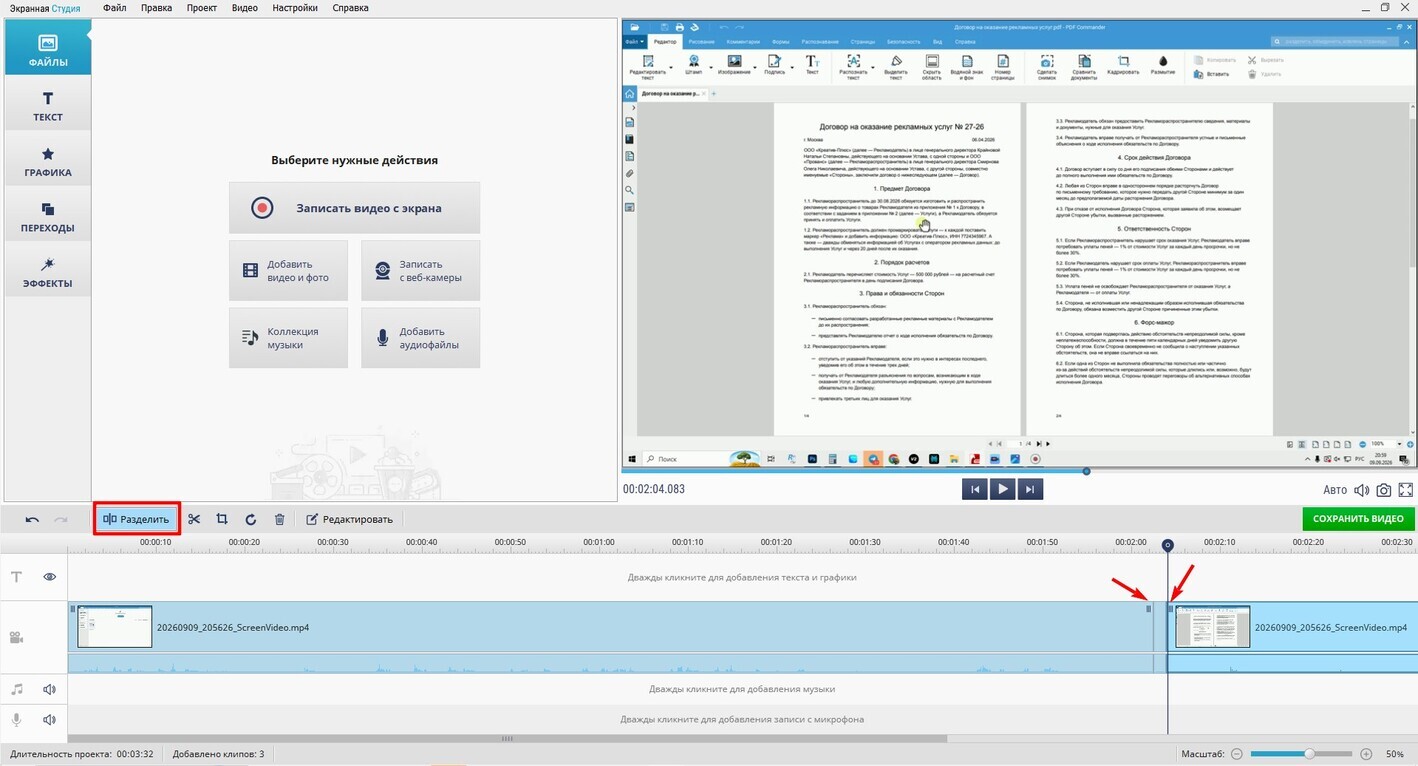Click the rotate icon in timeline toolbar
This screenshot has width=1418, height=766.
coord(251,519)
